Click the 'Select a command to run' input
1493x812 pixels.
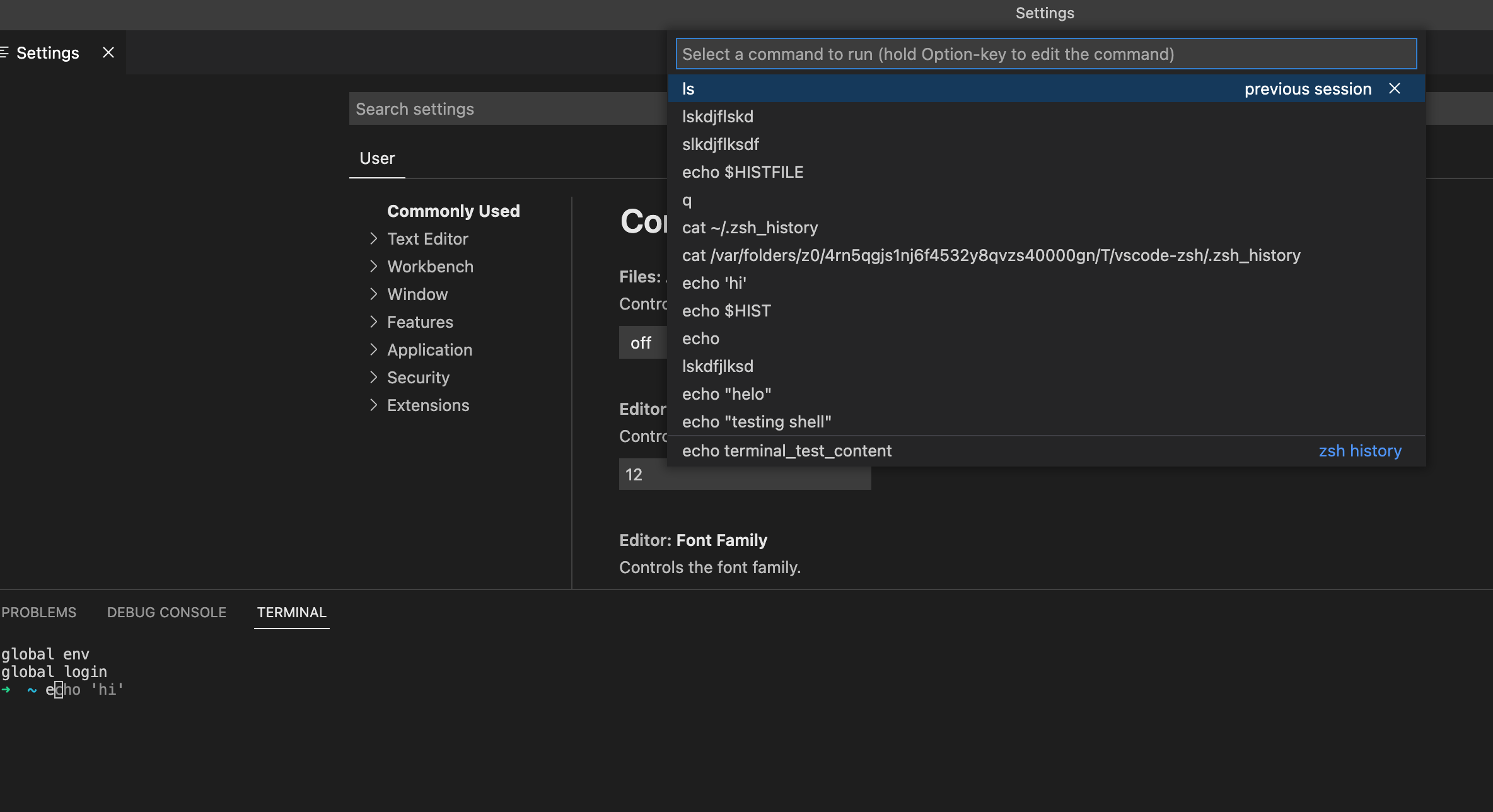[x=1045, y=54]
